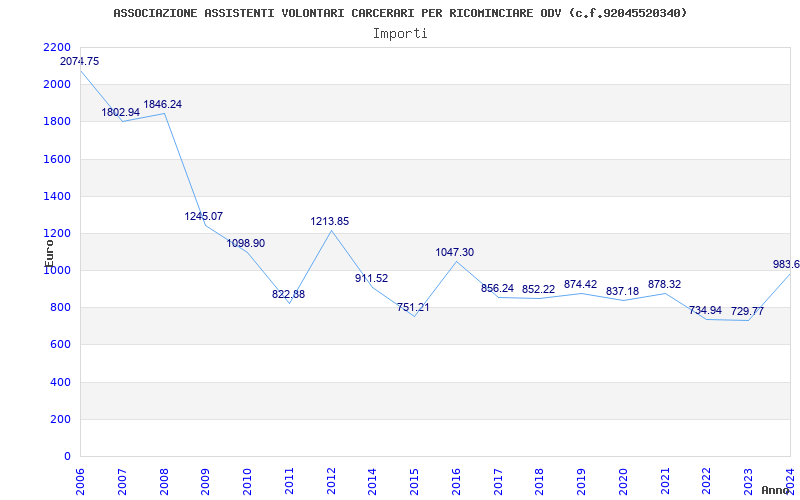
Task: Click the x-axis year 2014
Action: tap(372, 481)
